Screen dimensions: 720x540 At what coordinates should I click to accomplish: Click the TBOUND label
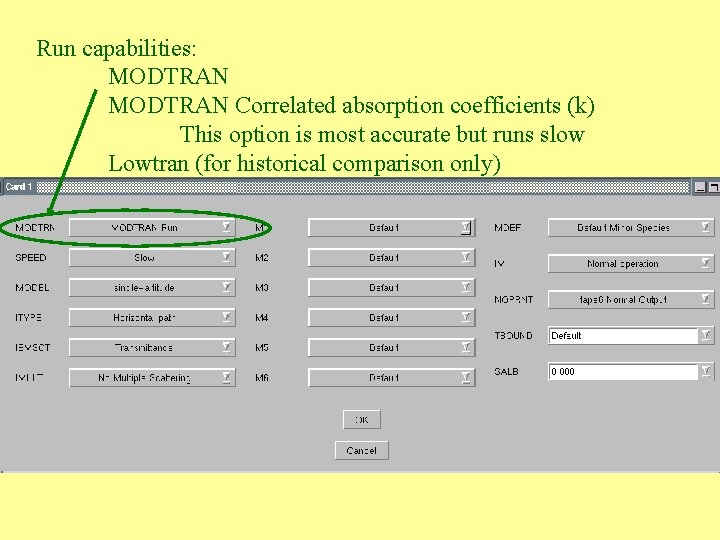point(513,336)
